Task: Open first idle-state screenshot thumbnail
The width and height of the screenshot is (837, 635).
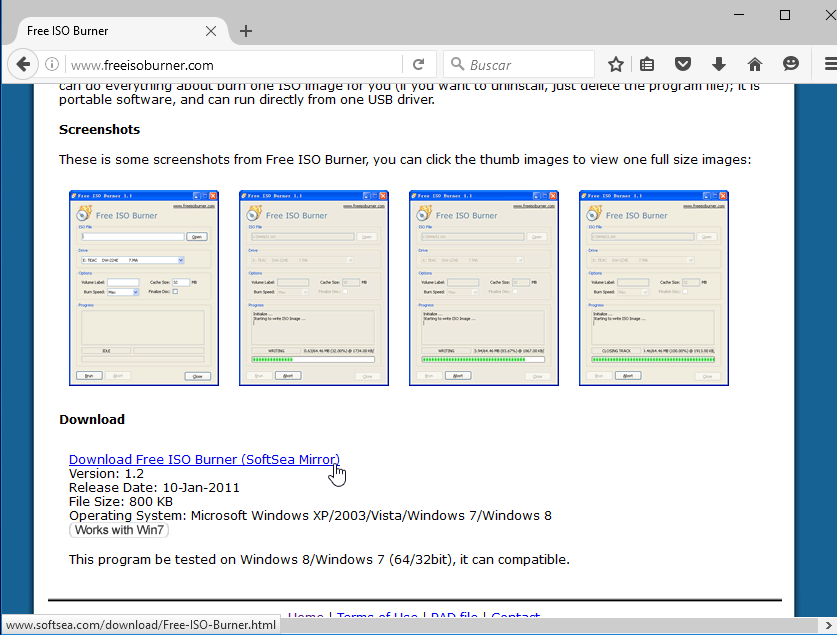Action: tap(144, 288)
